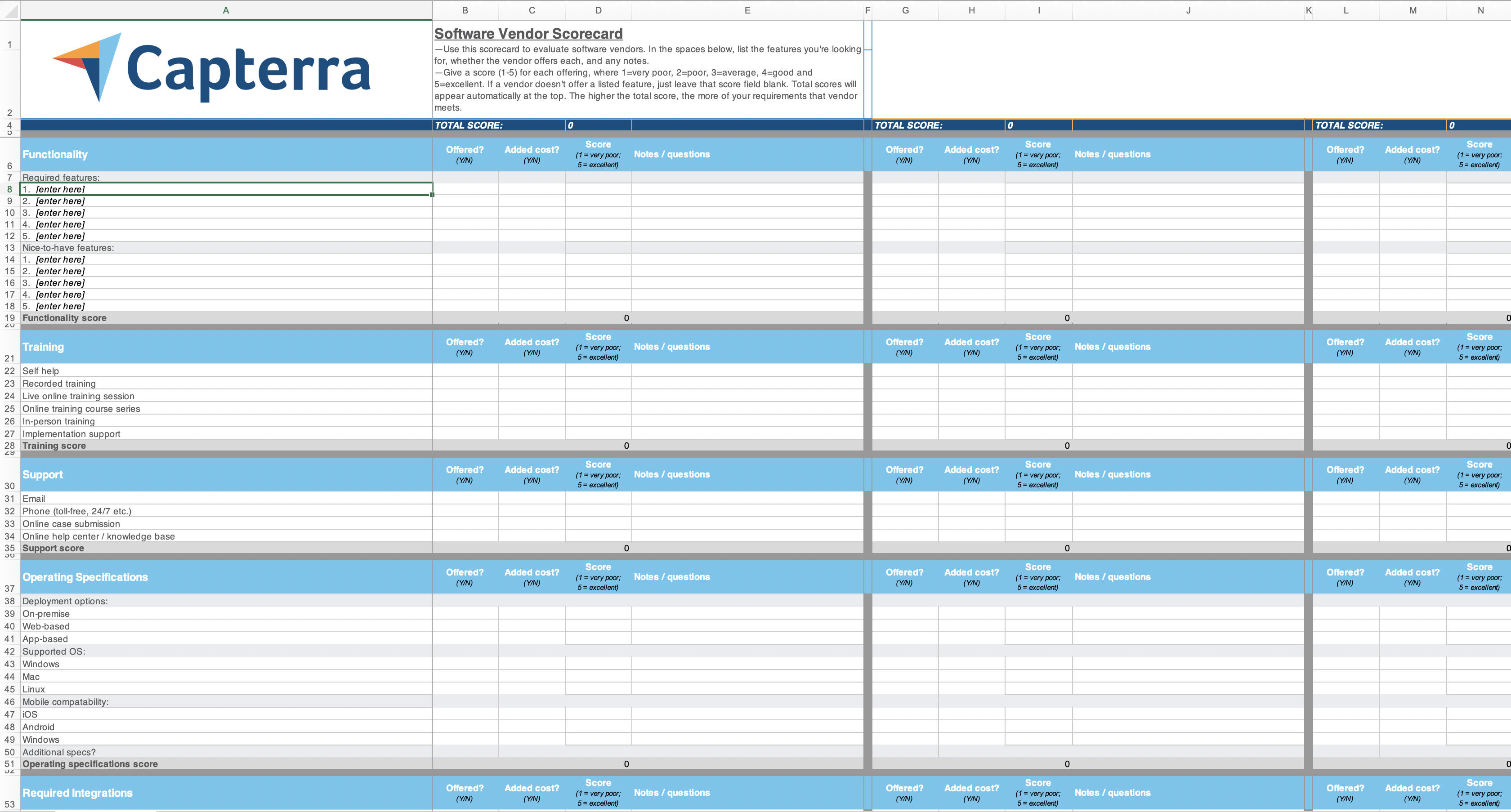Viewport: 1511px width, 812px height.
Task: Click the Software Vendor Scorecard title
Action: click(x=528, y=33)
